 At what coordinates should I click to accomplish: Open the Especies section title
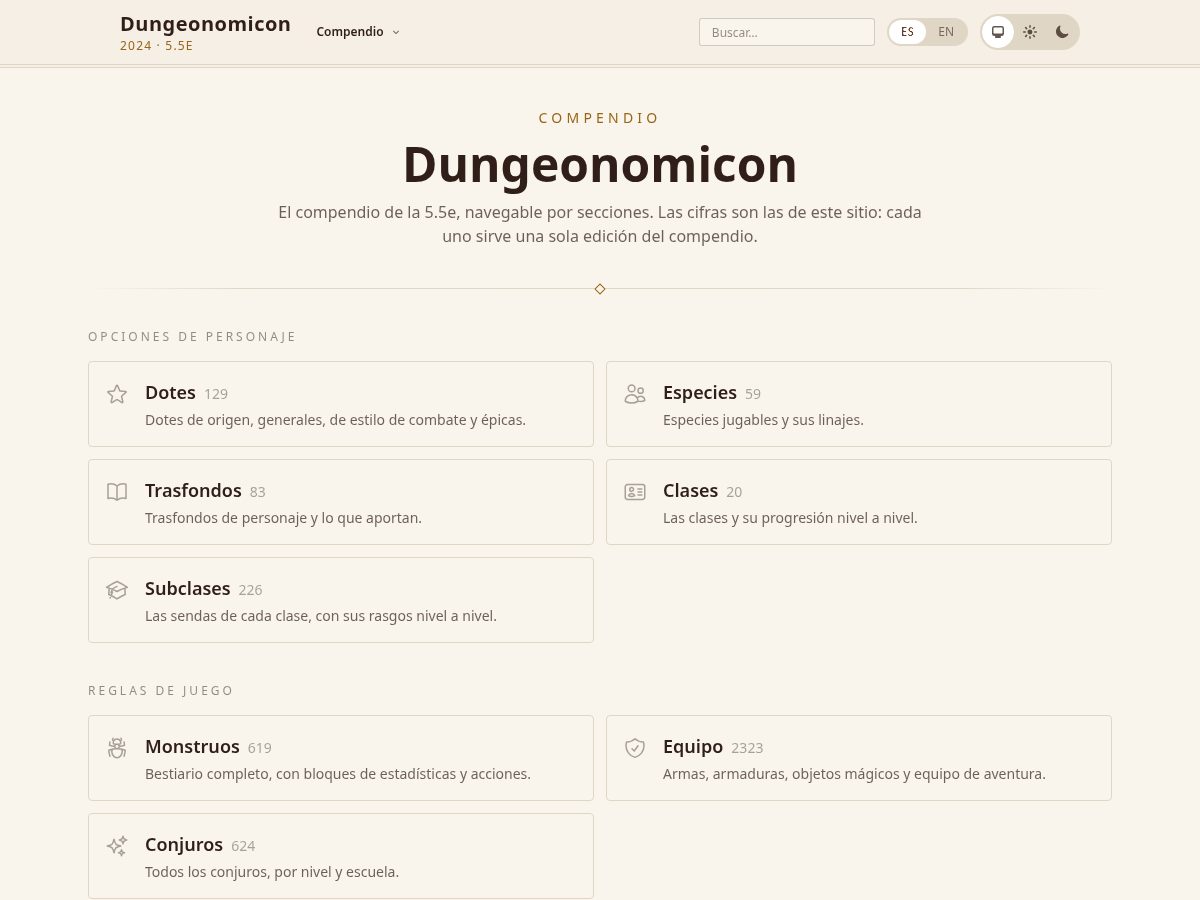click(700, 393)
